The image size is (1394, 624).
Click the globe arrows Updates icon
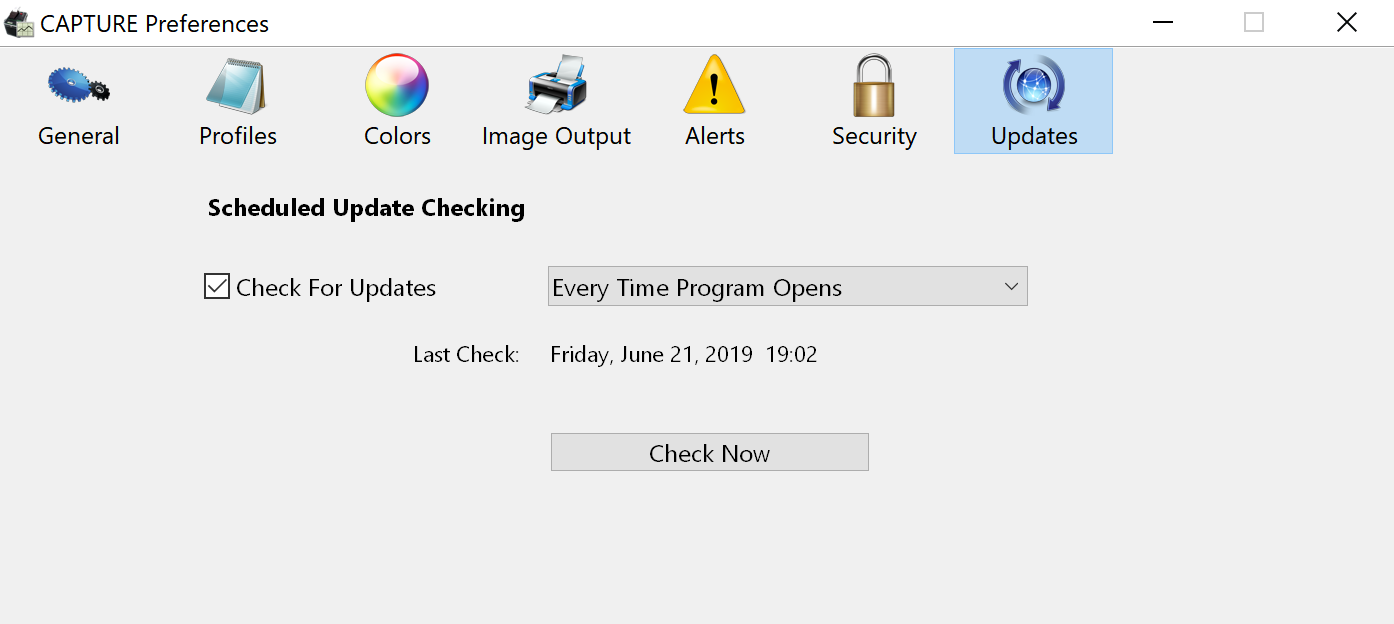point(1033,86)
